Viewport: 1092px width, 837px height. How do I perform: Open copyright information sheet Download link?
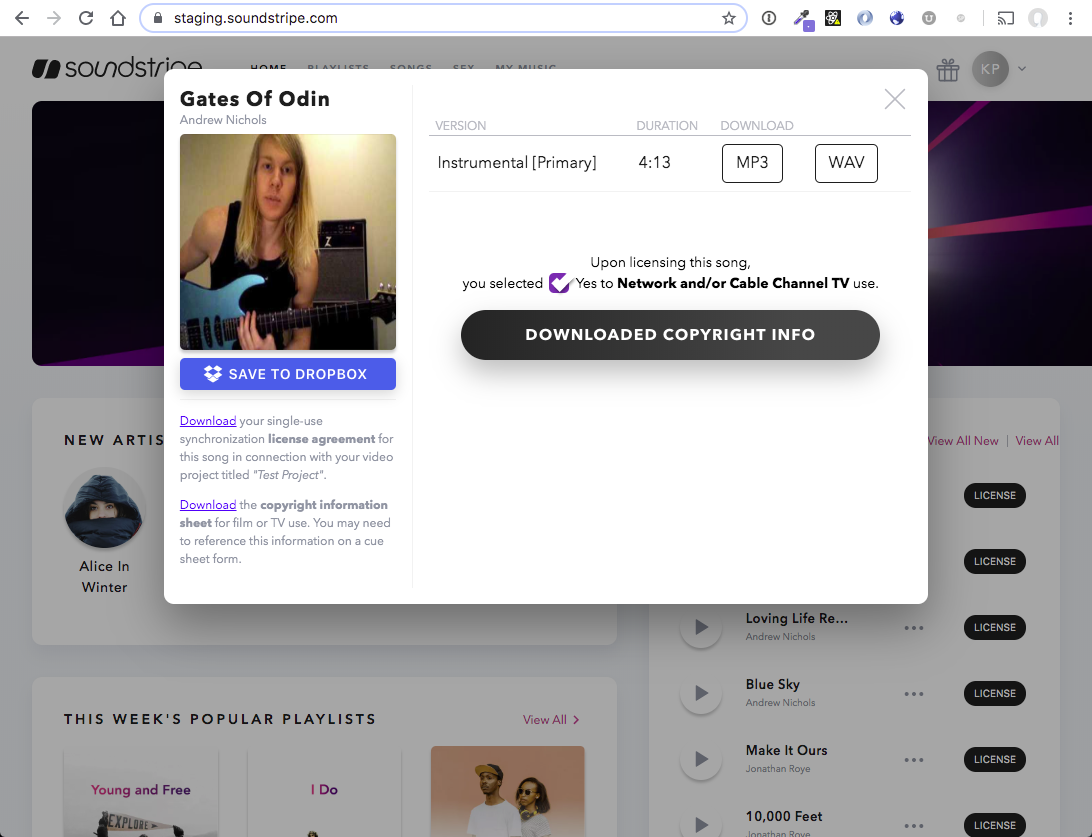click(208, 505)
